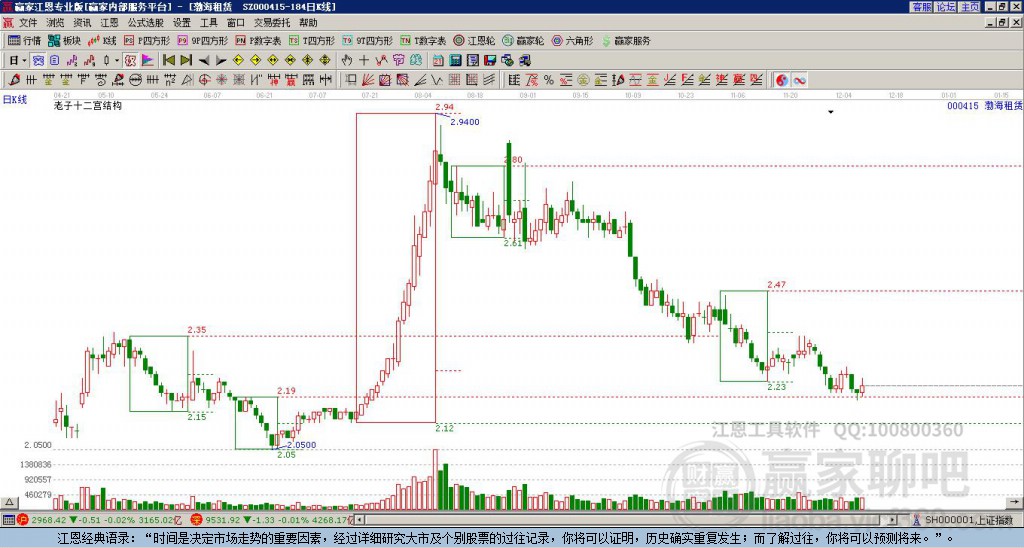Click the 2.9400 price label at peak
The image size is (1024, 548).
[x=465, y=121]
